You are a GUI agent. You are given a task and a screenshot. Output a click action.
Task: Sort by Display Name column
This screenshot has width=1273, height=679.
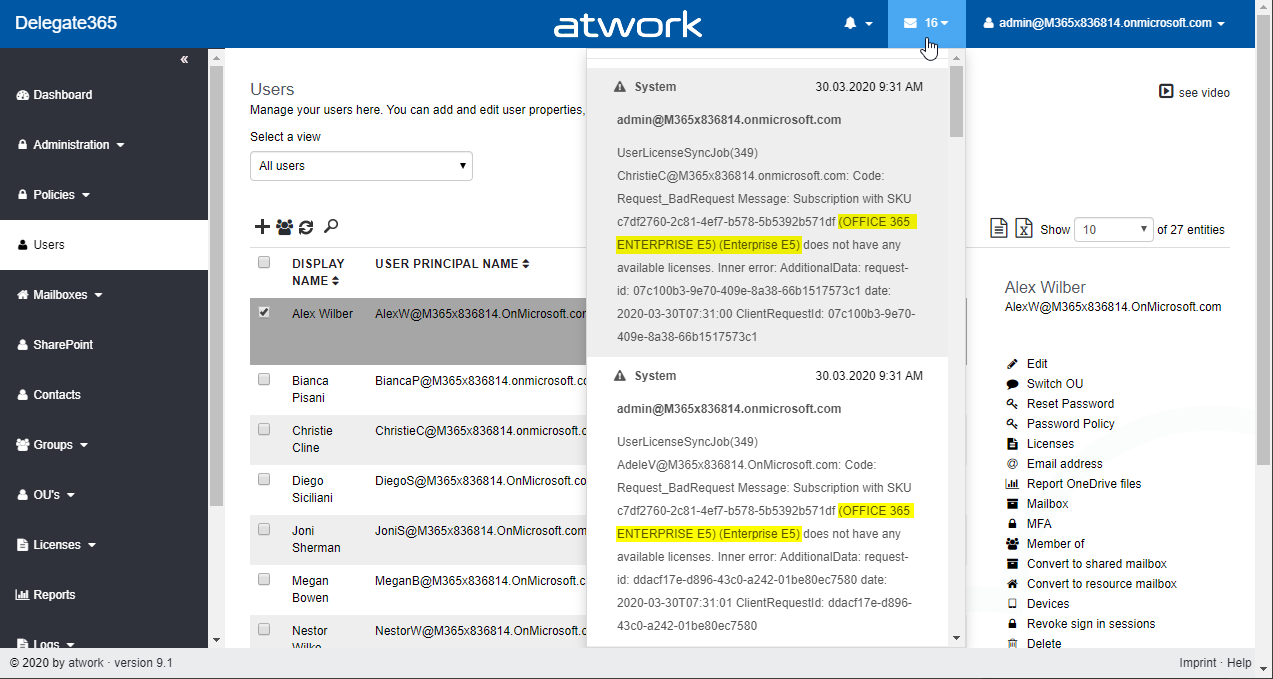[316, 272]
